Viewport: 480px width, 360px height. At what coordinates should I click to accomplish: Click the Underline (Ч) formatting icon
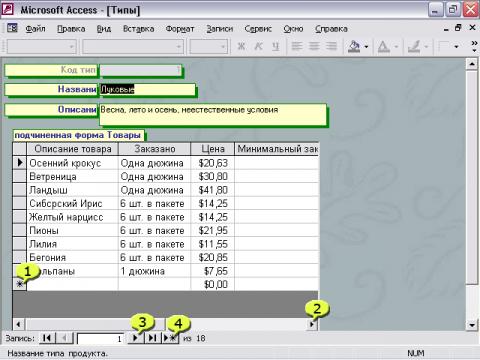point(275,46)
